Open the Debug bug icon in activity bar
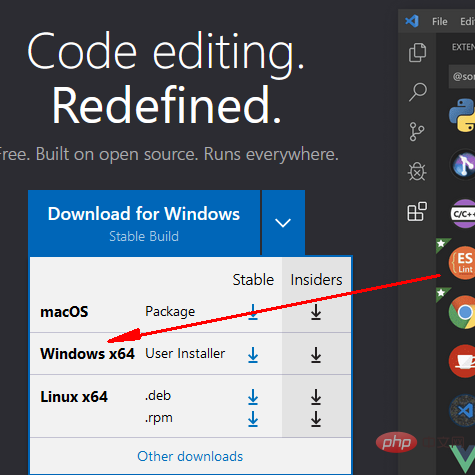The width and height of the screenshot is (475, 475). tap(417, 172)
